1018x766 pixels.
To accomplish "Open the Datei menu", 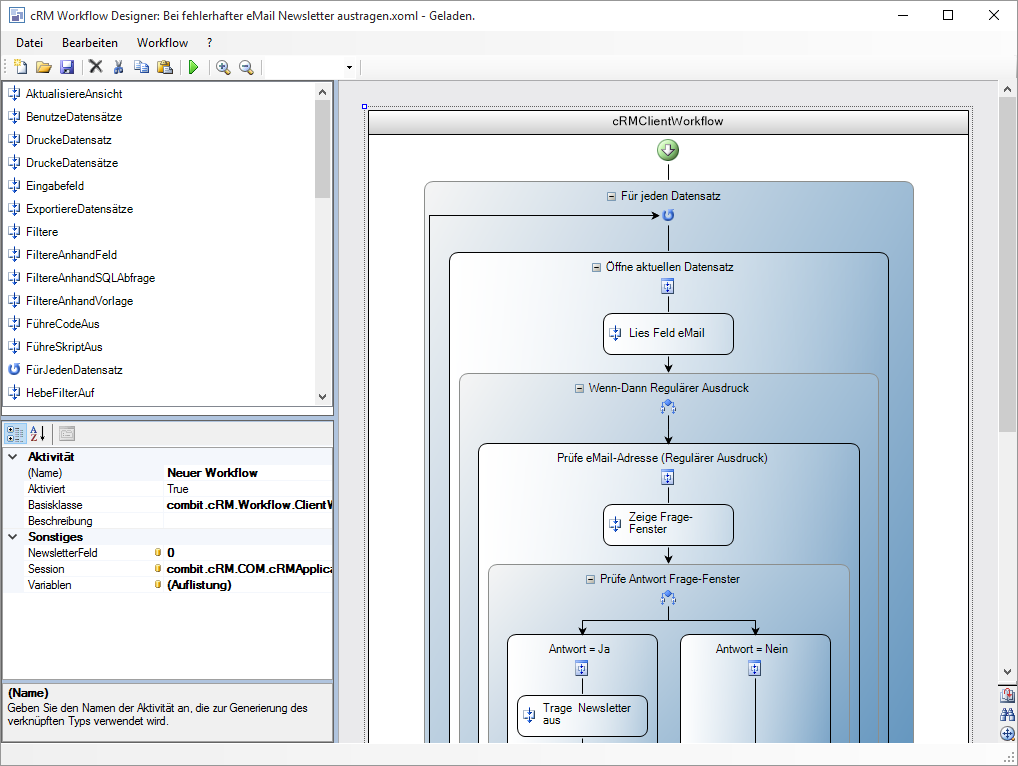I will (29, 43).
